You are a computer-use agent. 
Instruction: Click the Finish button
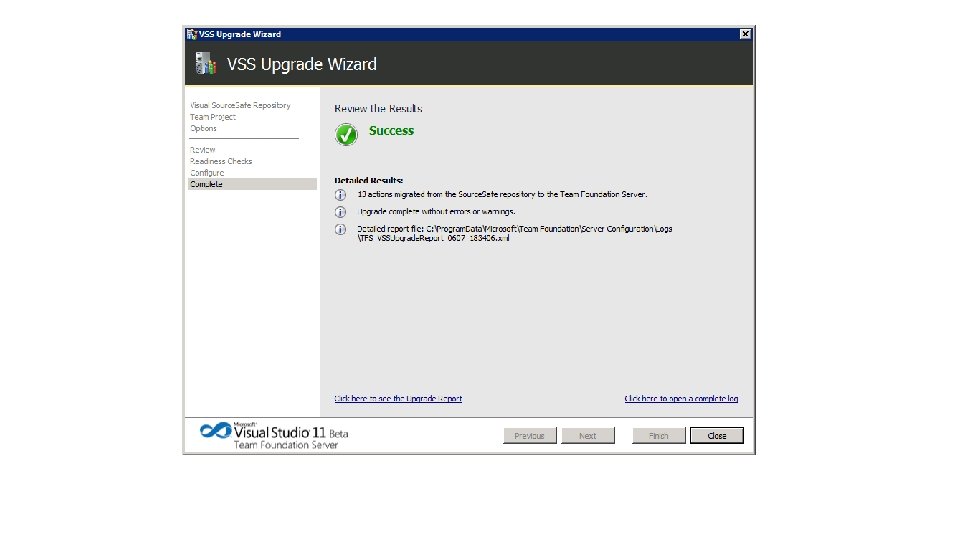[659, 435]
